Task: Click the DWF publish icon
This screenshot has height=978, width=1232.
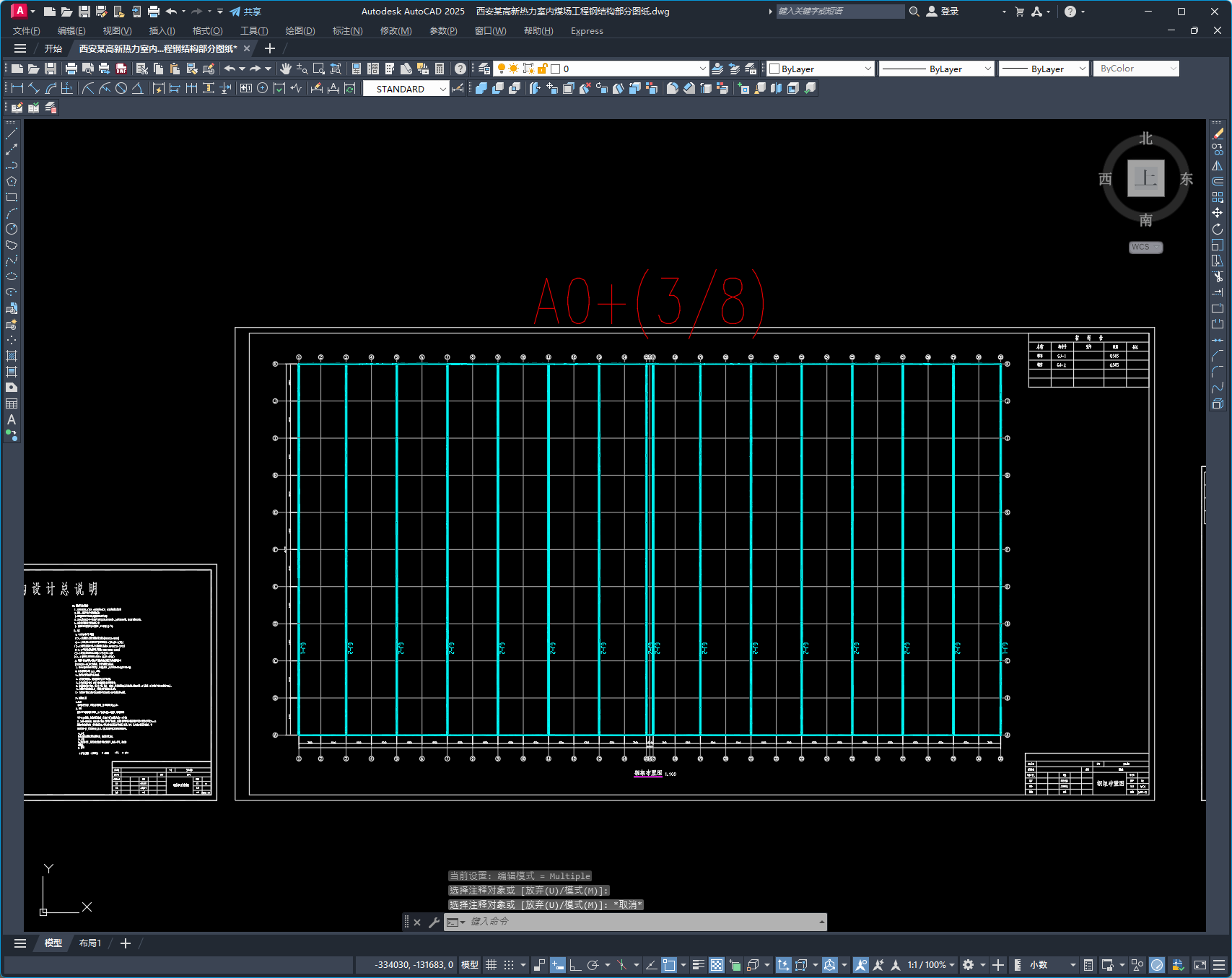Action: [x=121, y=69]
